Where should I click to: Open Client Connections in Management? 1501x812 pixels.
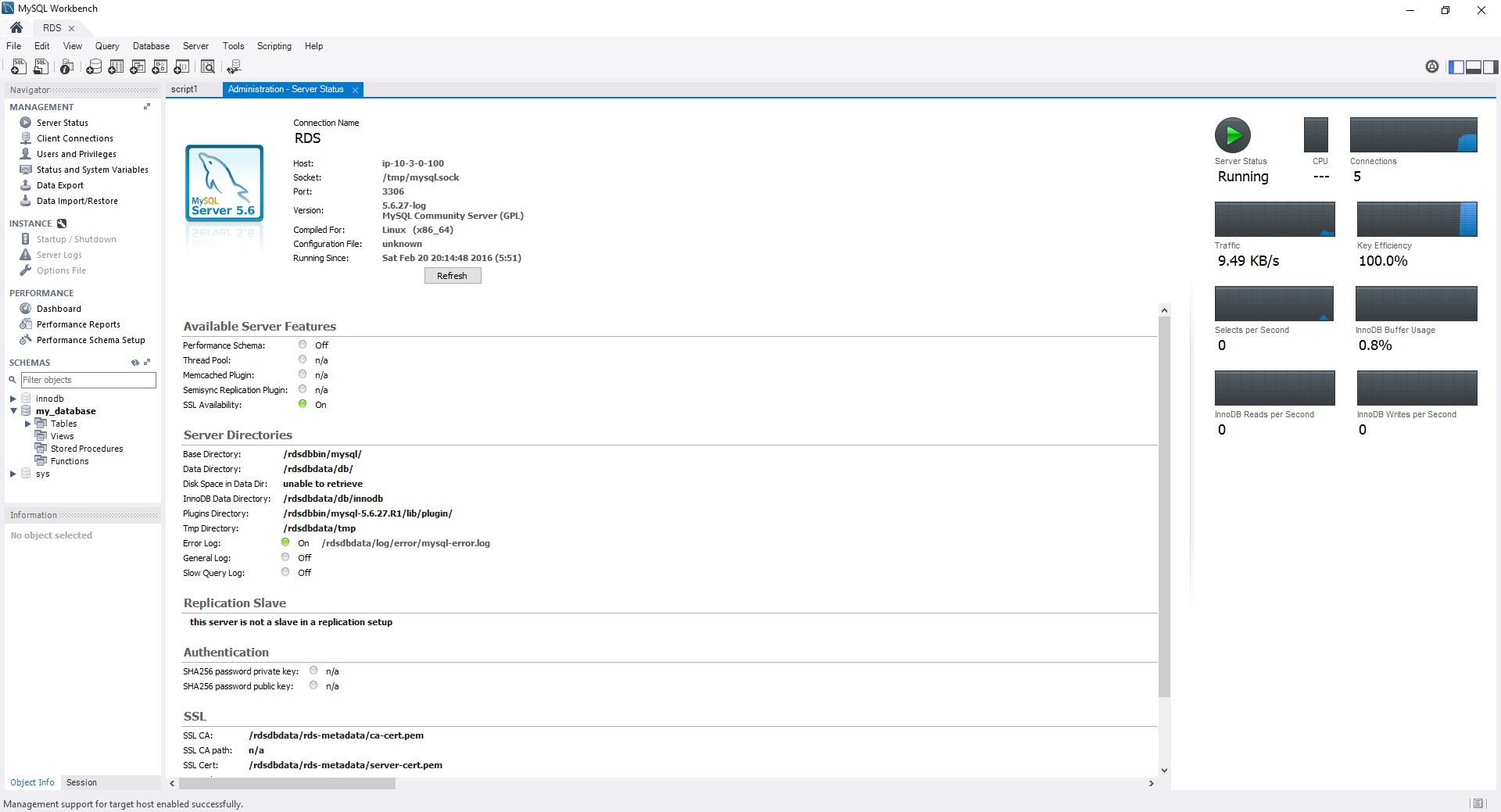tap(75, 138)
